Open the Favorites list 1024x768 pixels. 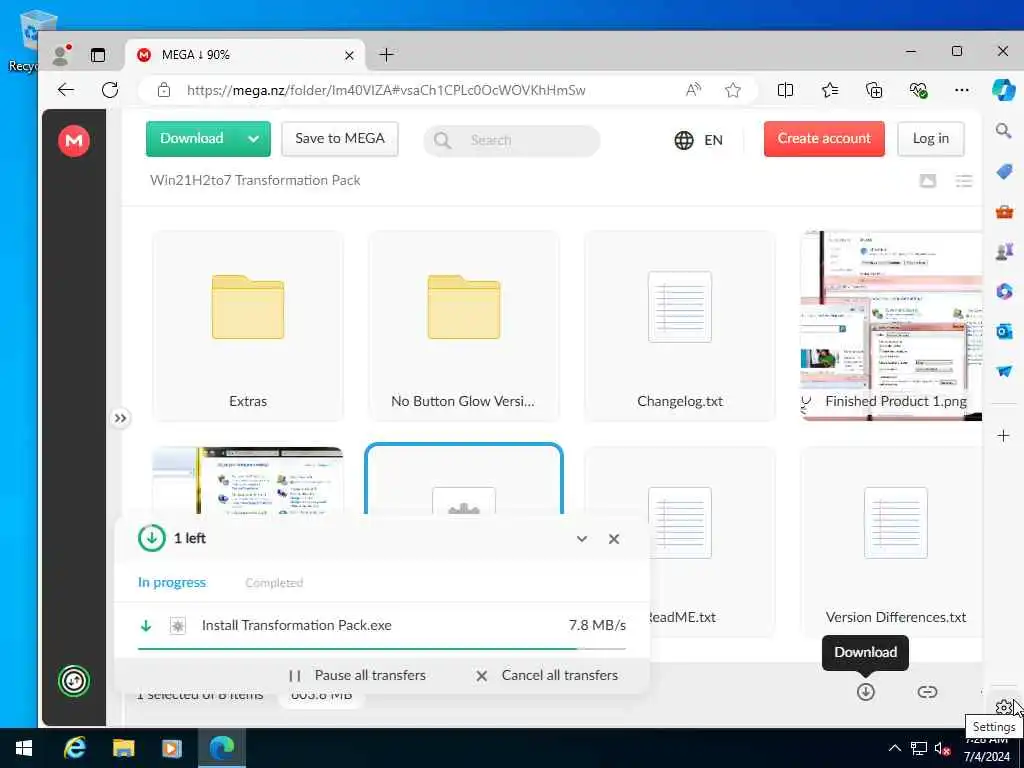(x=830, y=90)
